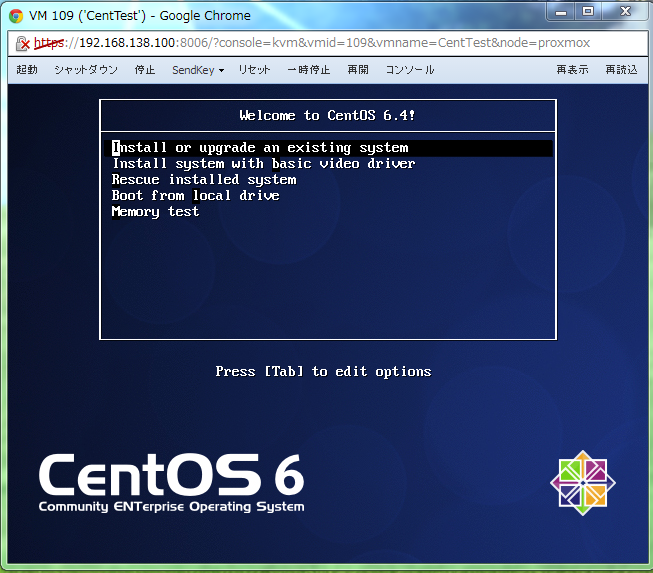Click the リセット (Reset) button
This screenshot has height=573, width=653.
254,70
